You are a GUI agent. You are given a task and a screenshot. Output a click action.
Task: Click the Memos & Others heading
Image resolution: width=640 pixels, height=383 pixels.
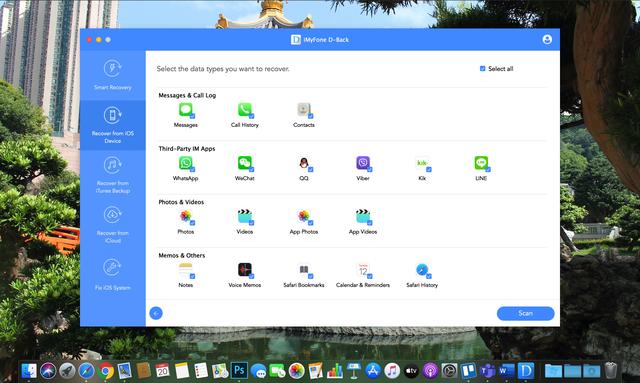pyautogui.click(x=182, y=255)
